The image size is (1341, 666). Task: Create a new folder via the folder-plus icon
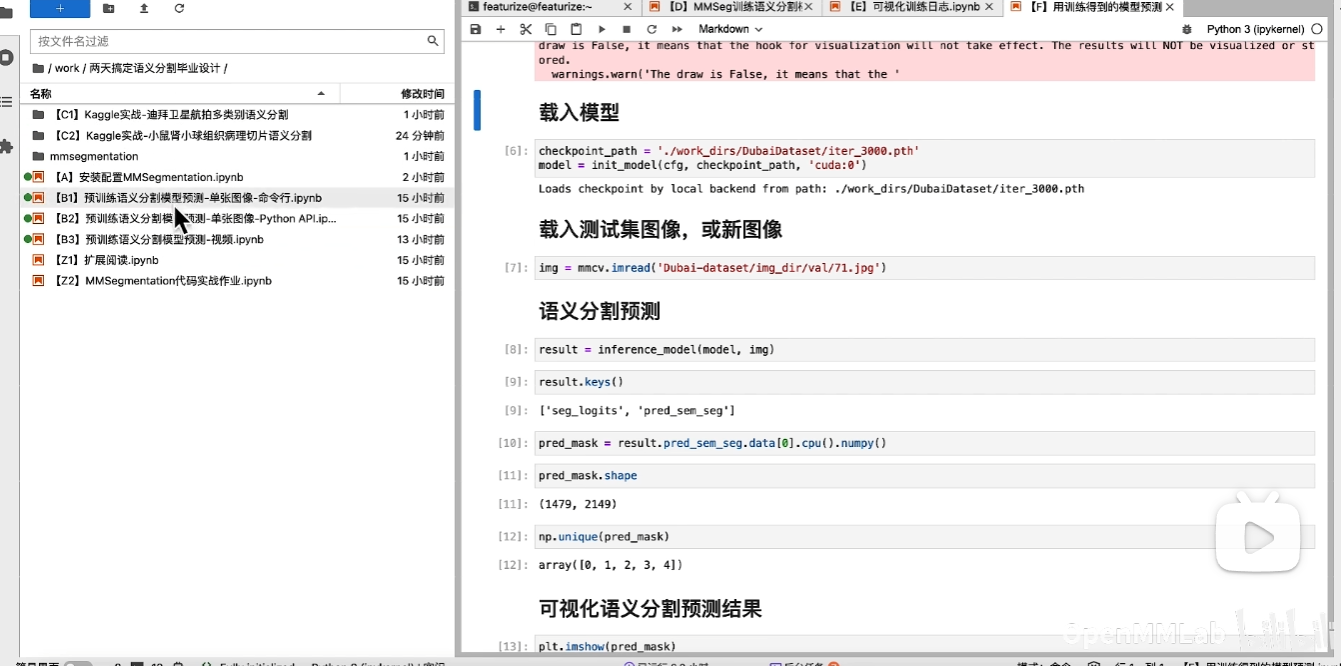click(x=109, y=8)
